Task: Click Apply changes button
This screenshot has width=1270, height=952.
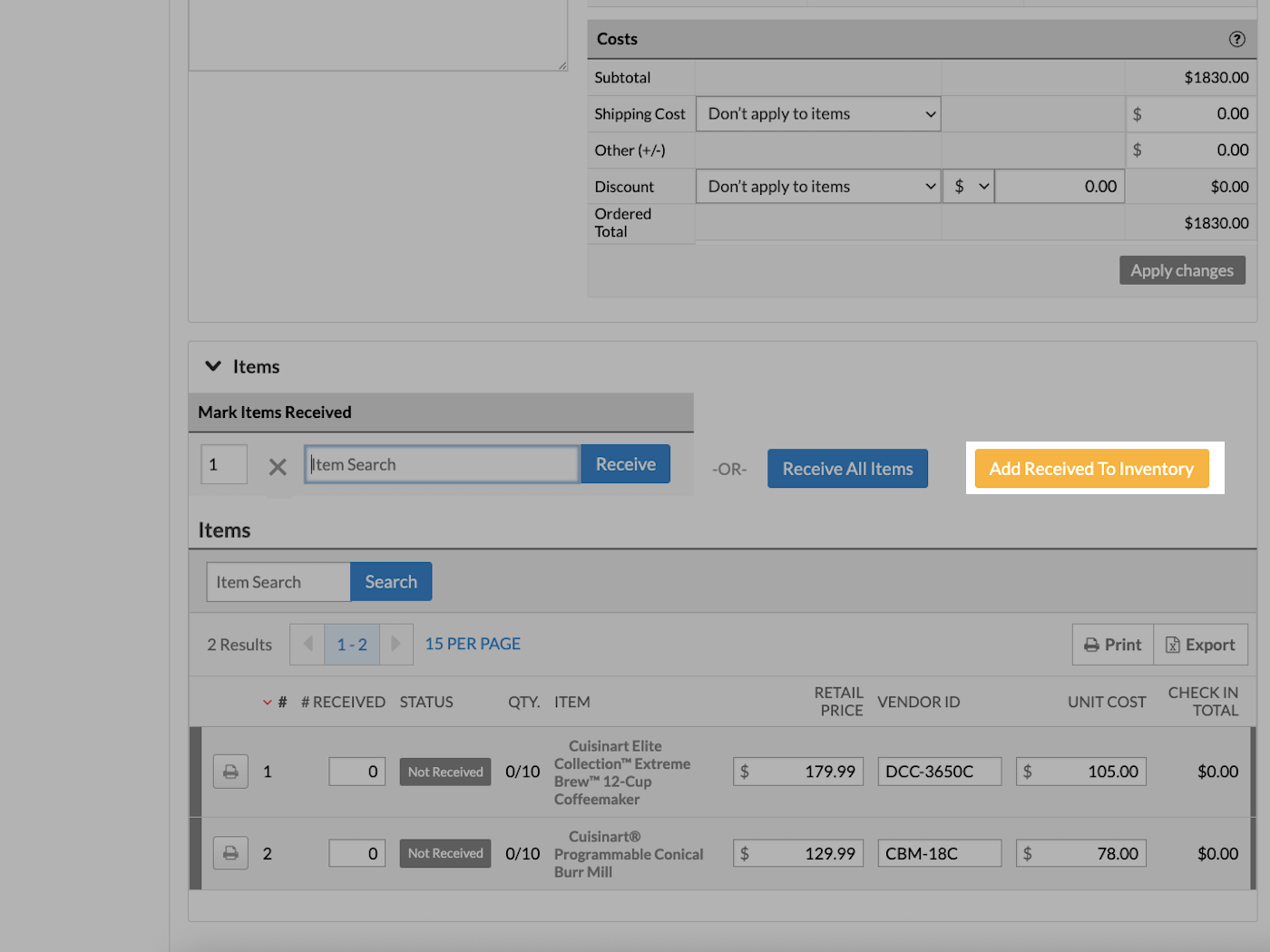Action: pos(1181,270)
